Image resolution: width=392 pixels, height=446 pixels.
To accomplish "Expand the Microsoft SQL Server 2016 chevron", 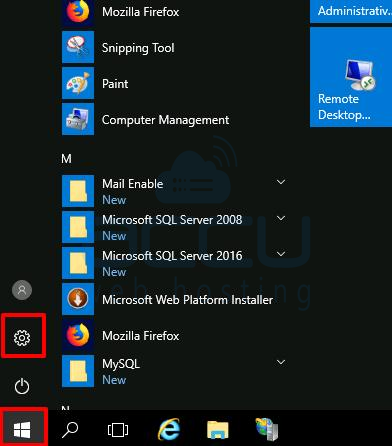I will [281, 254].
